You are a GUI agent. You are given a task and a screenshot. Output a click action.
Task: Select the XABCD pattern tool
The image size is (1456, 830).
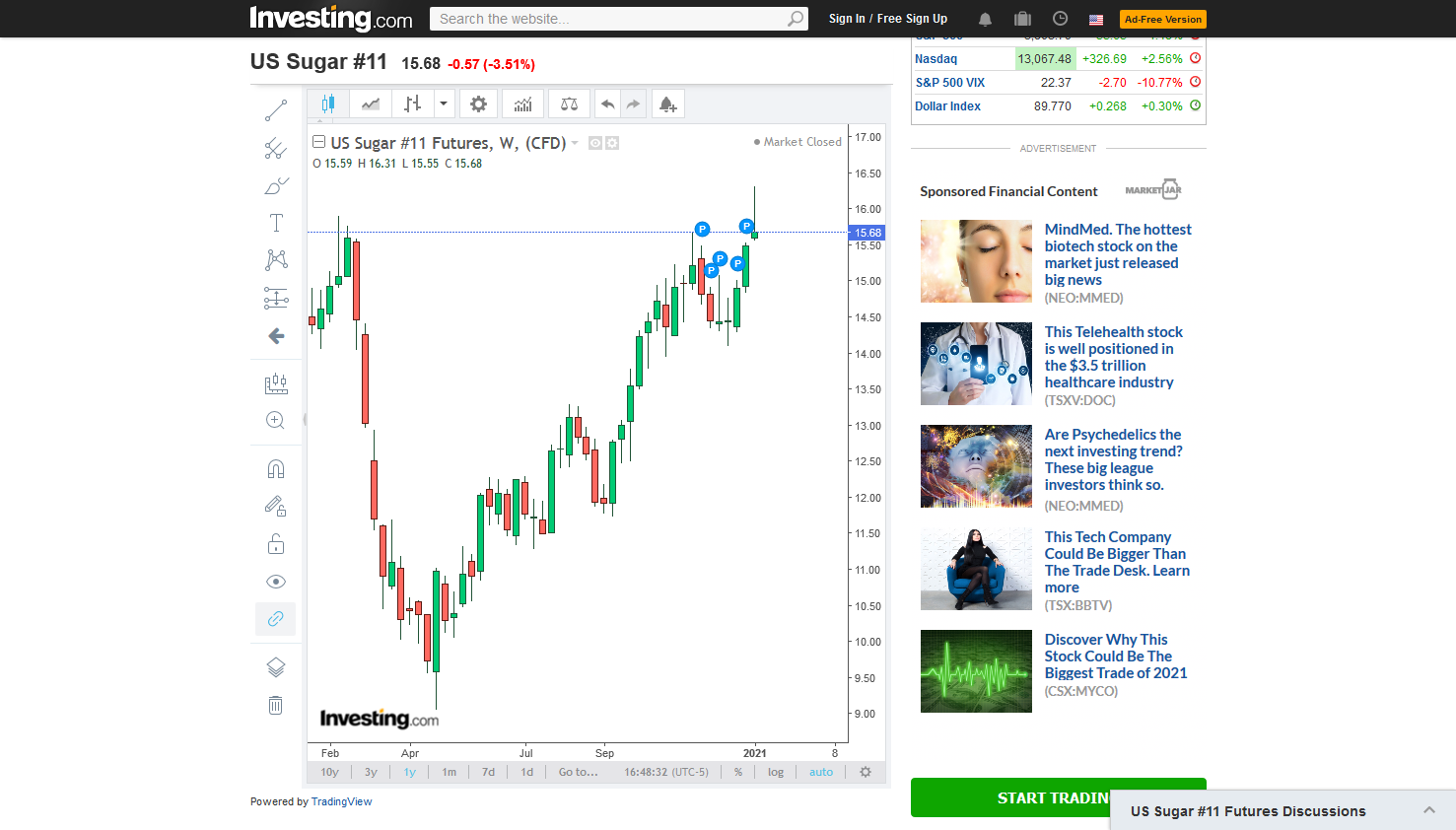coord(276,259)
